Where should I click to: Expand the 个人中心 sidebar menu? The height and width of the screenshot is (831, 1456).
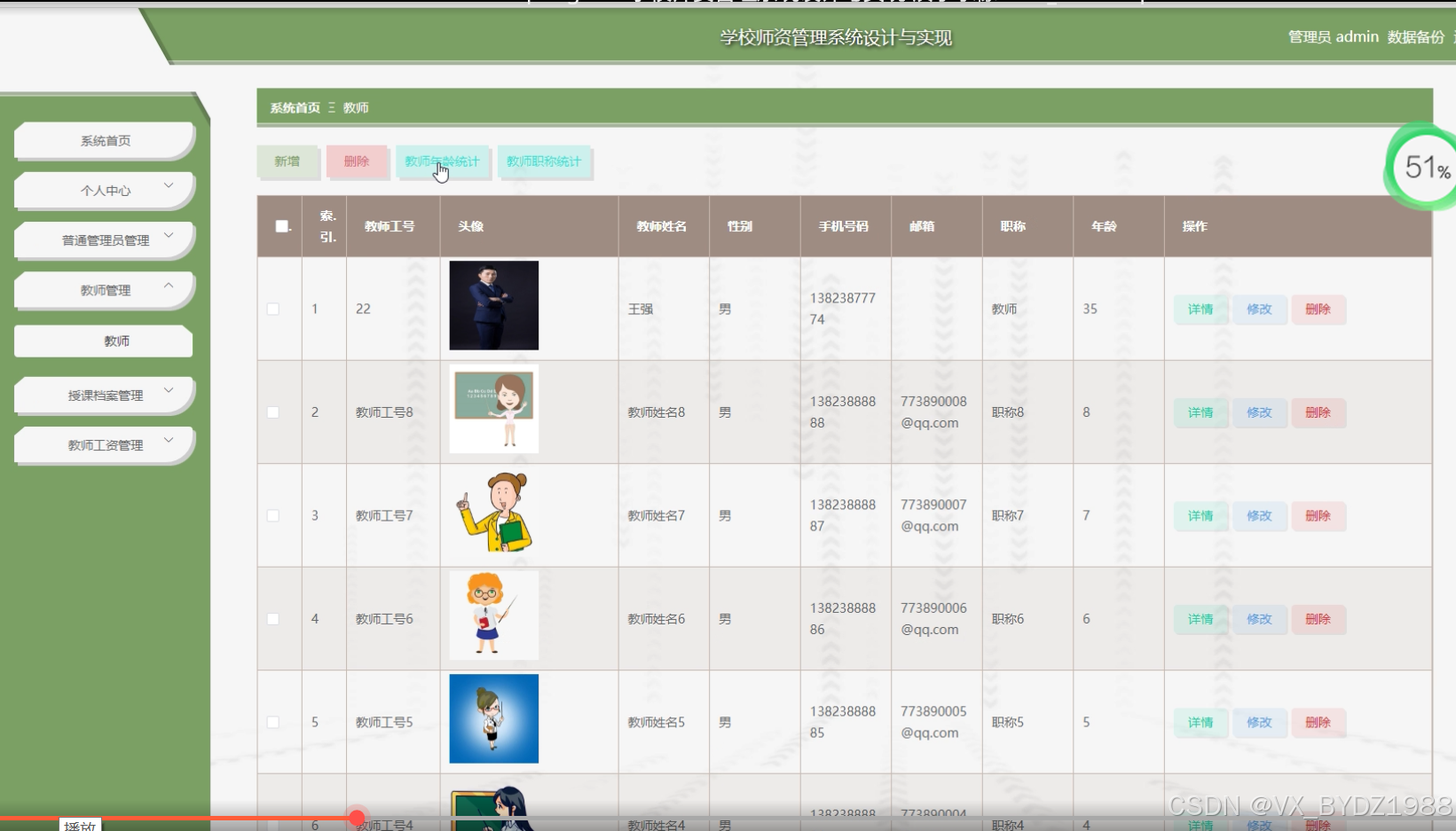105,190
